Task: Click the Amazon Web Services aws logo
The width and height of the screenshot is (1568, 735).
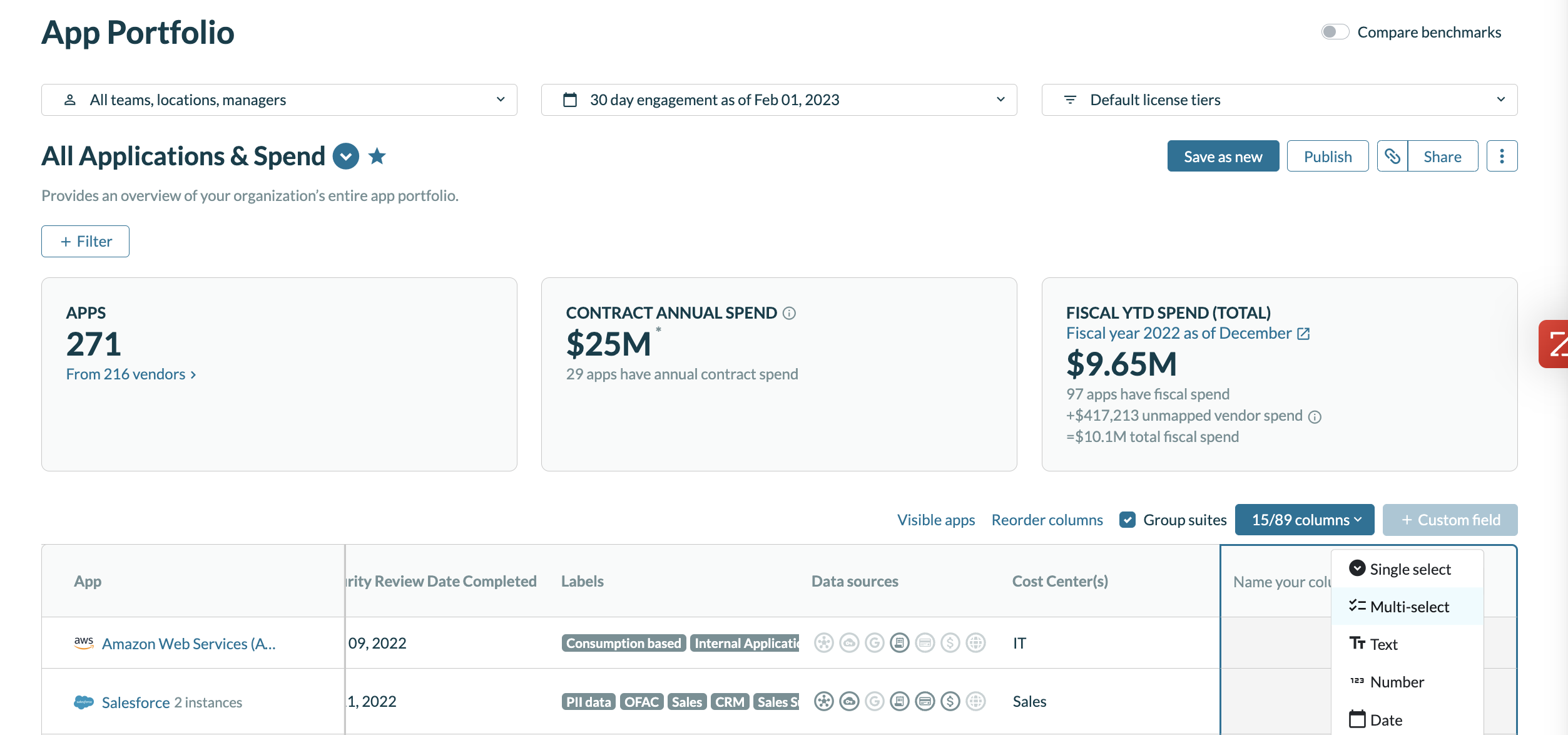Action: (84, 643)
